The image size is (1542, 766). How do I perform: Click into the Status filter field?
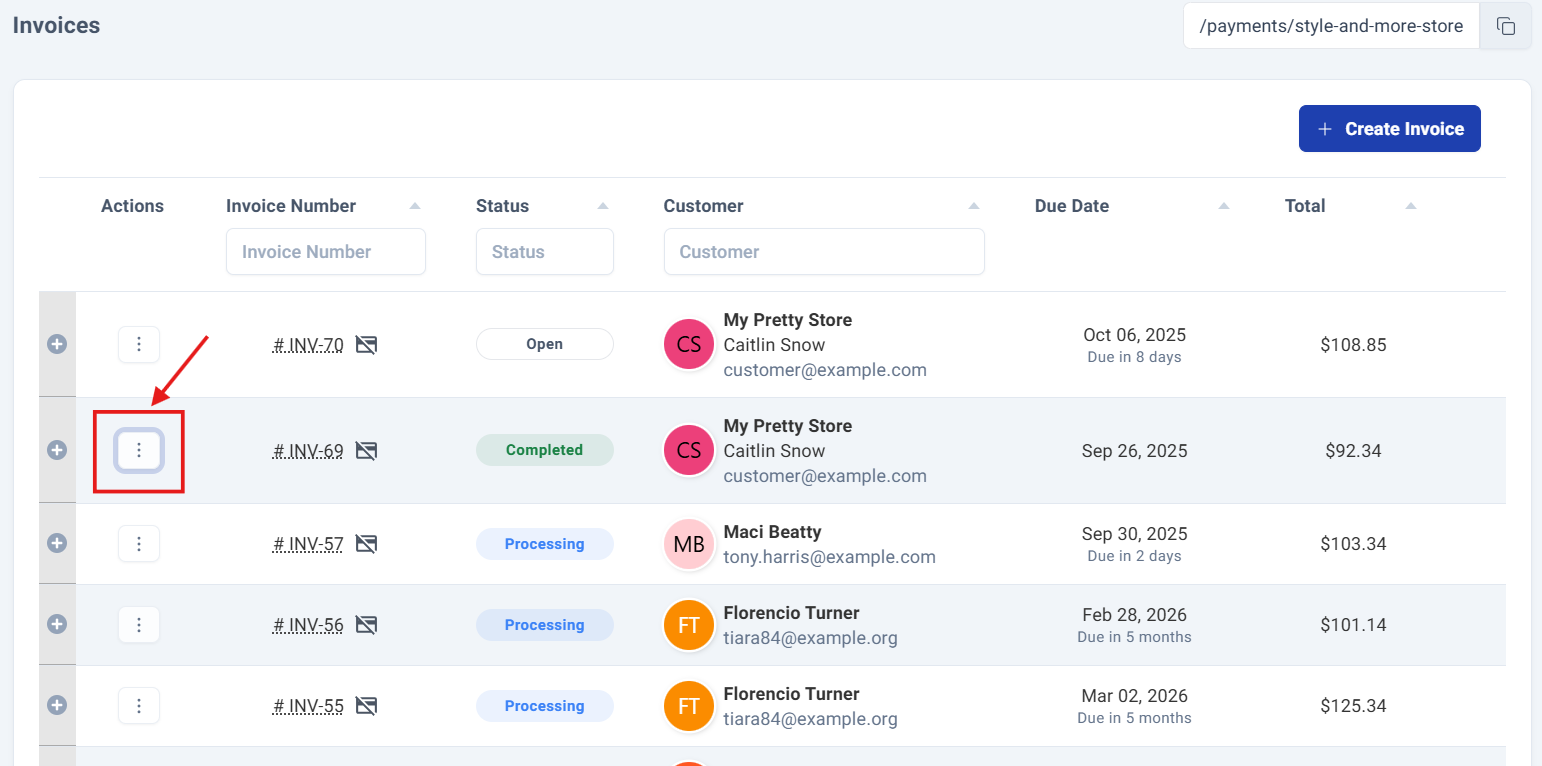point(545,252)
